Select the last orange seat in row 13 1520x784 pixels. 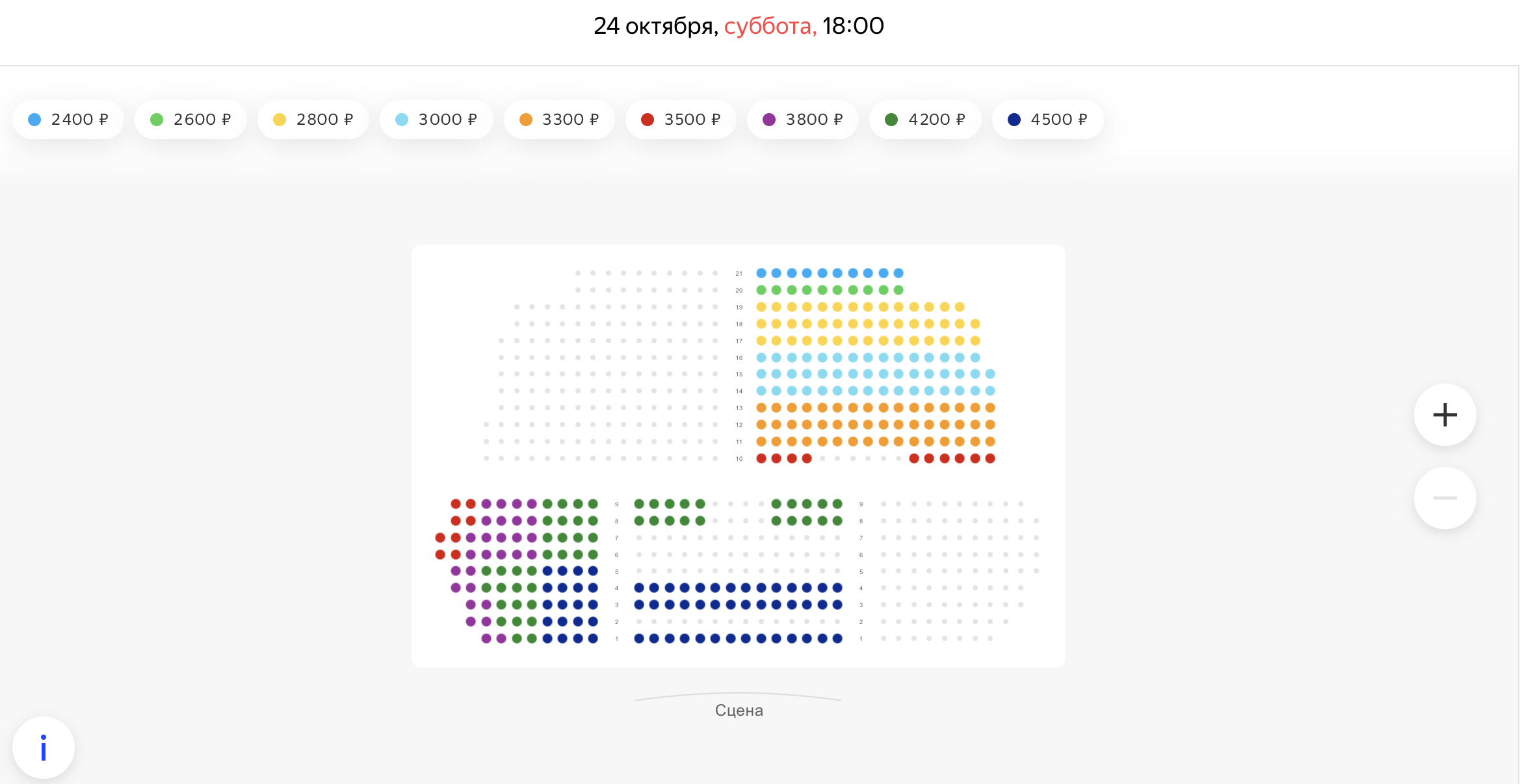990,408
